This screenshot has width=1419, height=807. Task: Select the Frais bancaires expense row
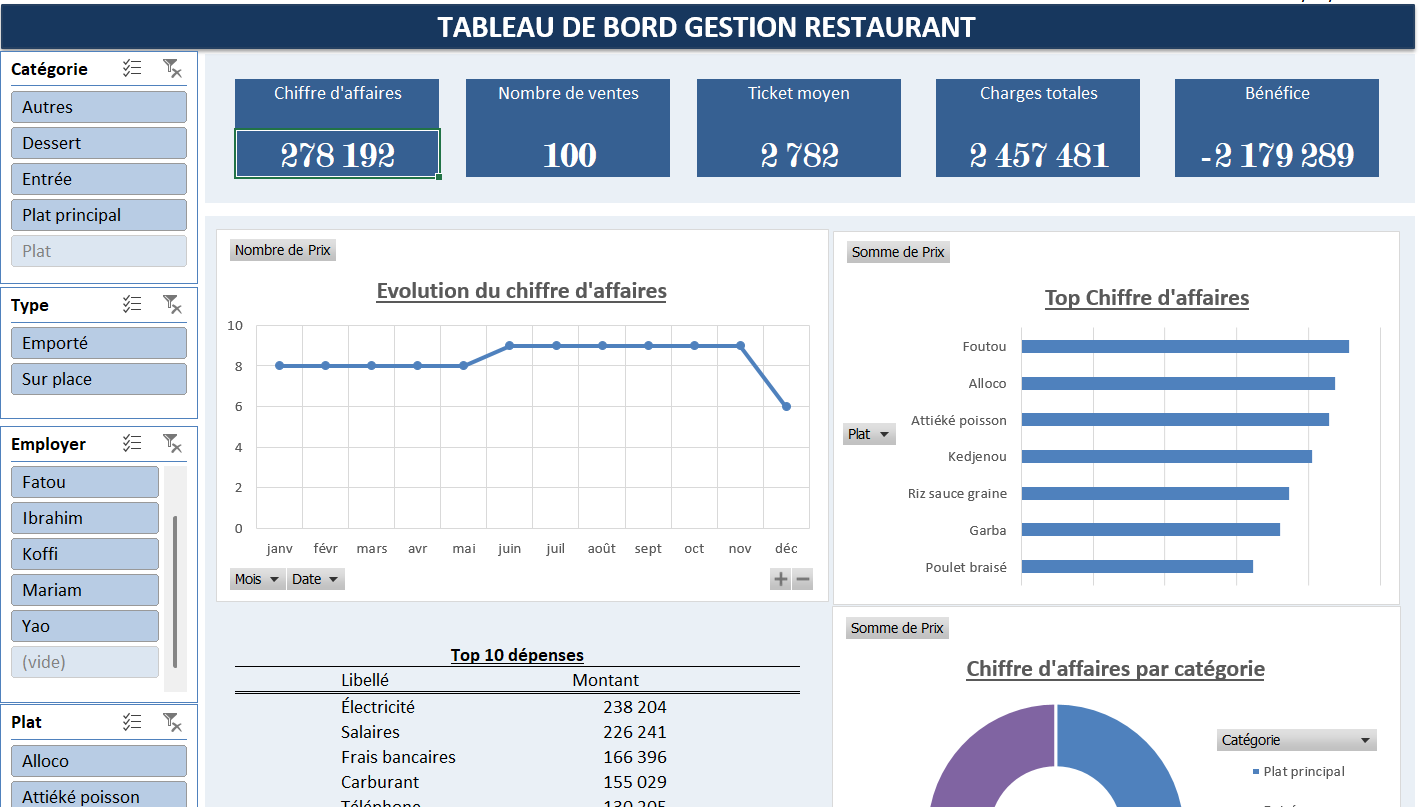[517, 757]
